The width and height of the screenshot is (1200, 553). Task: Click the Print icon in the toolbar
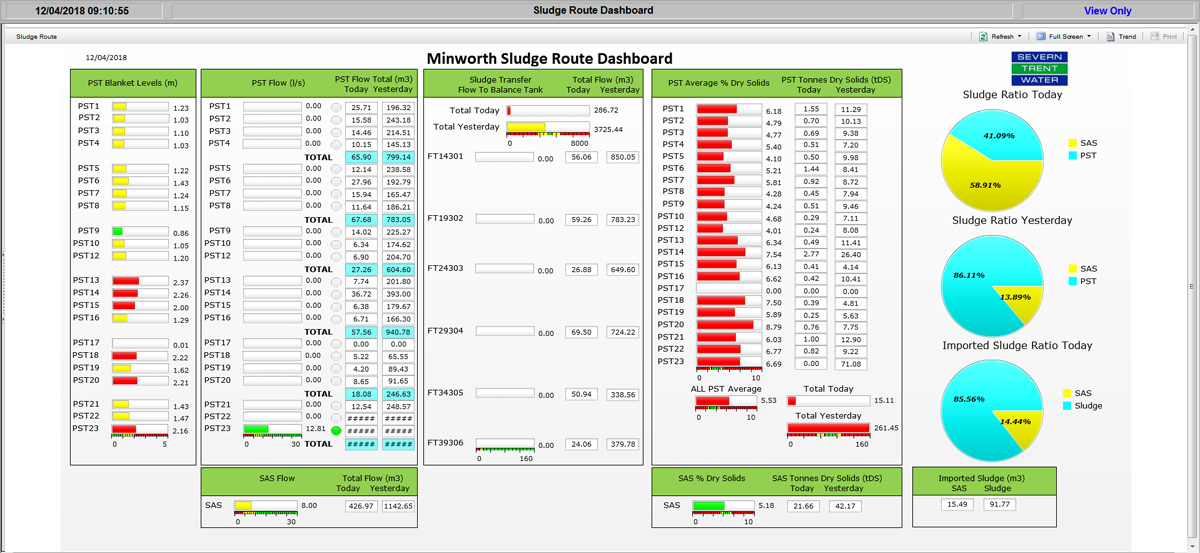coord(1156,36)
